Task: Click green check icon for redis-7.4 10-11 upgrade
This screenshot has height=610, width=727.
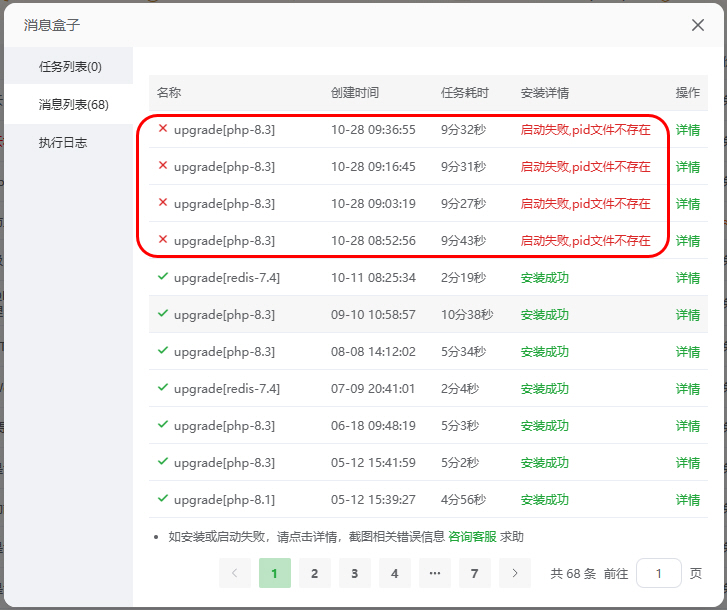Action: pyautogui.click(x=163, y=277)
